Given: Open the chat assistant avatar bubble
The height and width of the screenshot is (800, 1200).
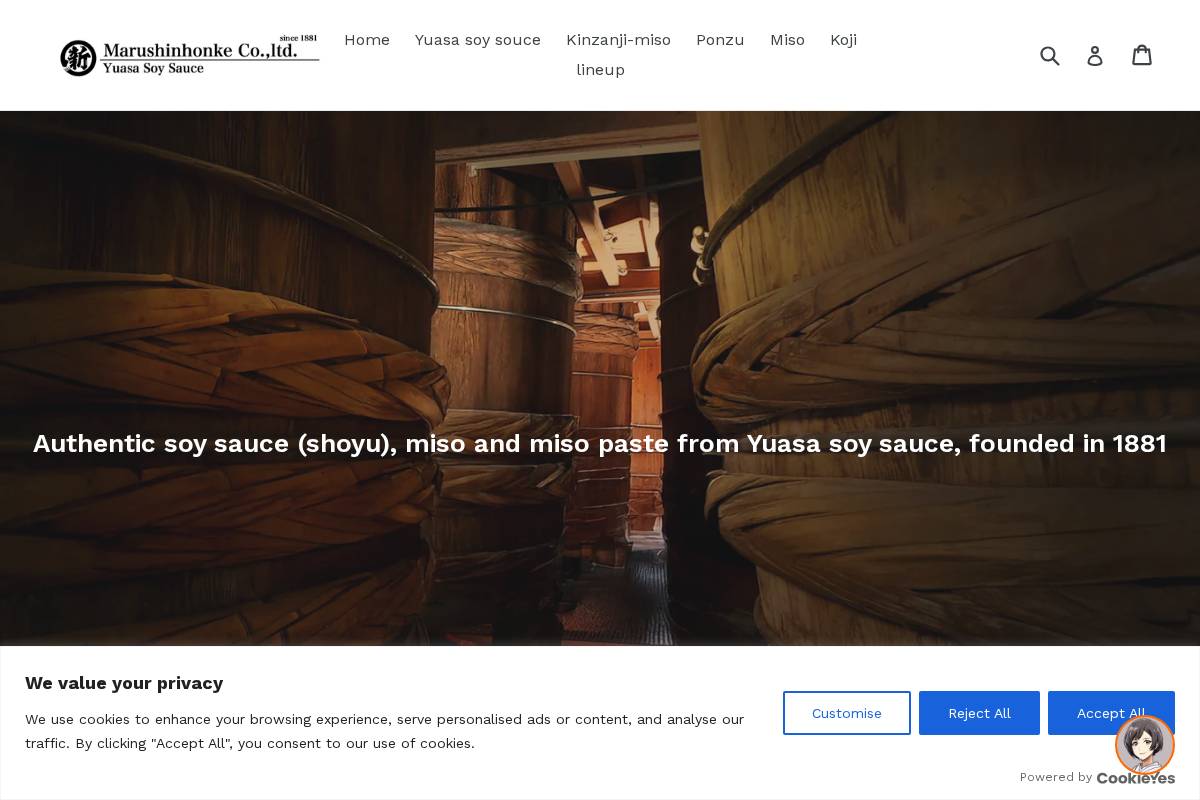Looking at the screenshot, I should (1144, 745).
